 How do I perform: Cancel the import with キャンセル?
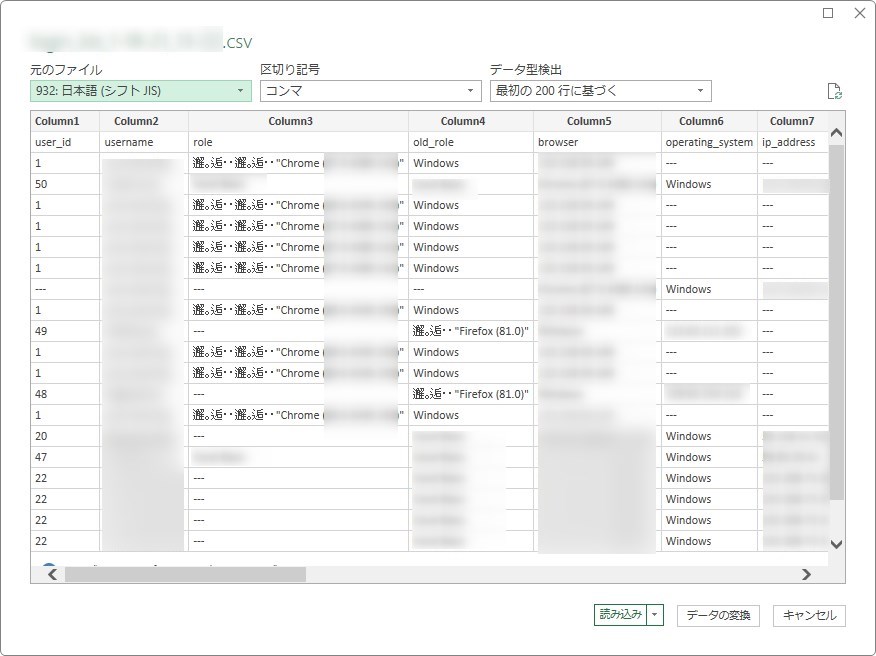(x=809, y=616)
